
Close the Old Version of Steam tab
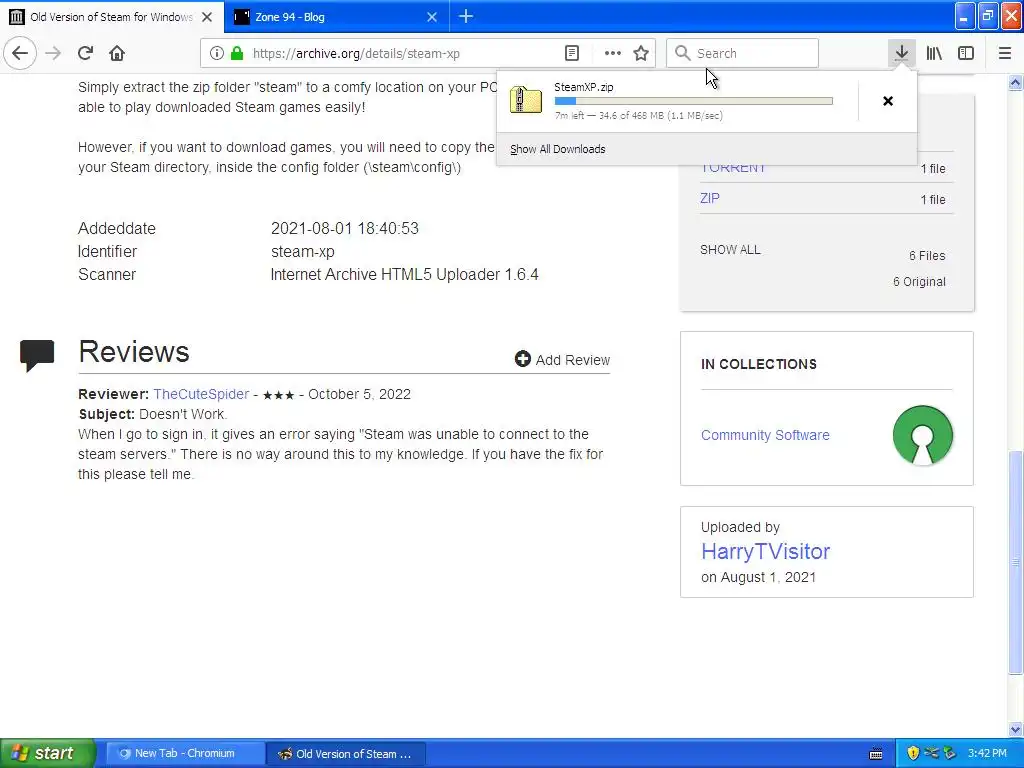(207, 17)
